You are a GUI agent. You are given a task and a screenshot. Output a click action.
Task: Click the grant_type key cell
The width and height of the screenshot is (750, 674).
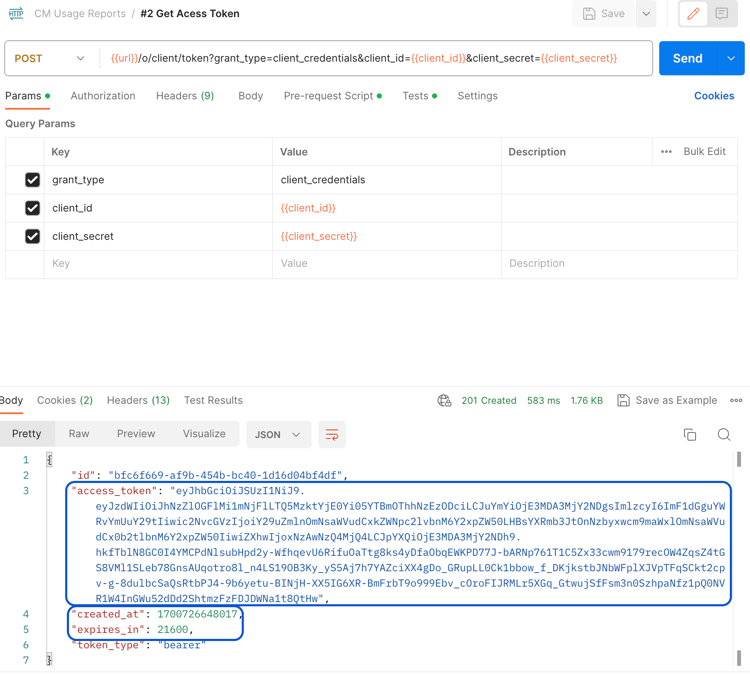(x=158, y=180)
